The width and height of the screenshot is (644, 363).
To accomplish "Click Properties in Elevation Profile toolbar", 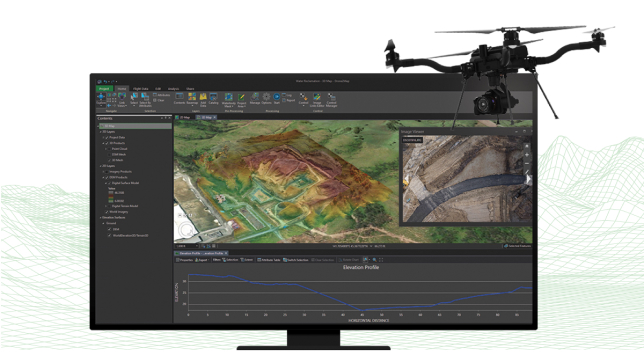I will tap(184, 260).
